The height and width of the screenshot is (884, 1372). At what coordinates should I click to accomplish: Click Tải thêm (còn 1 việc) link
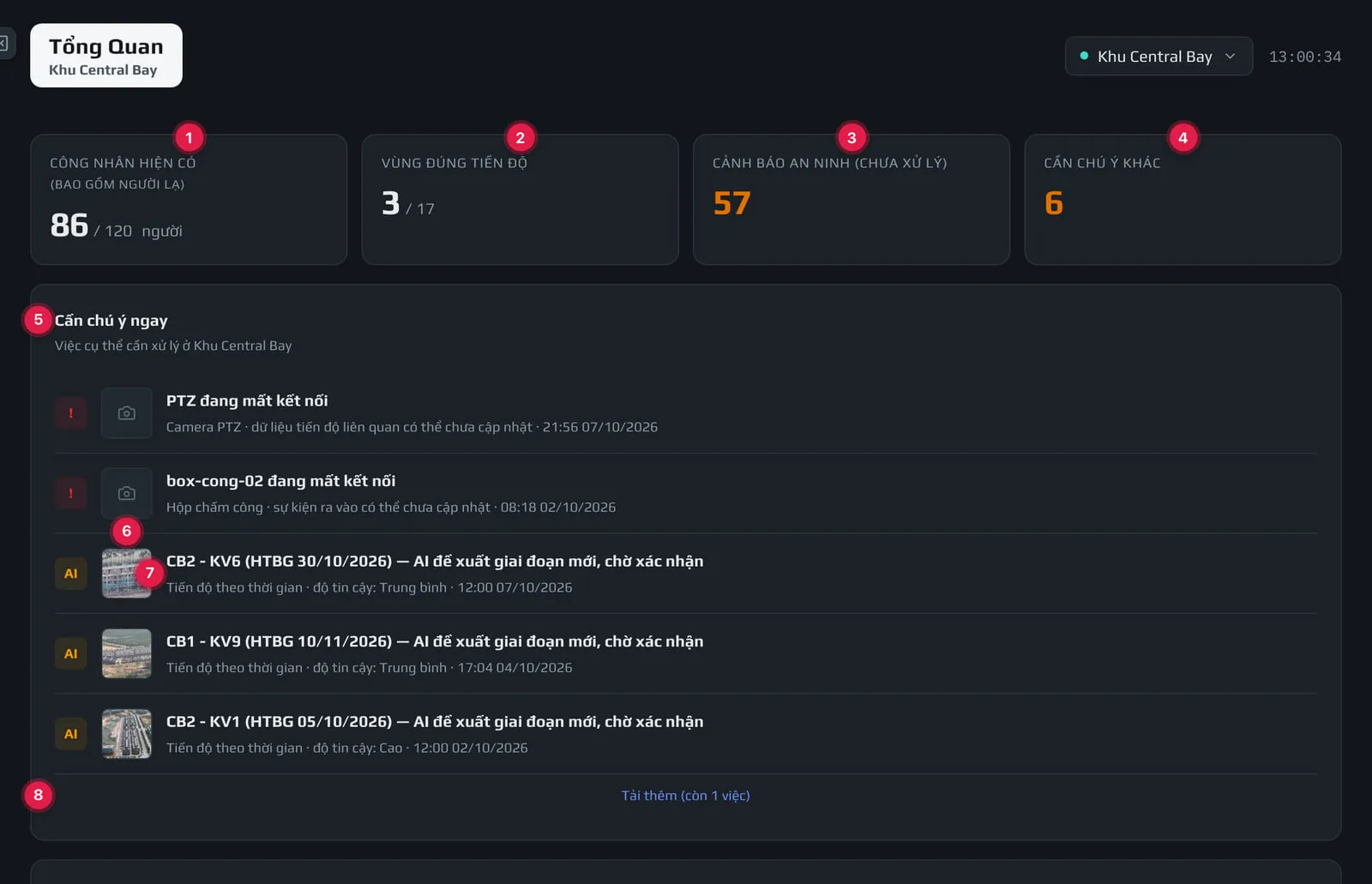tap(686, 796)
